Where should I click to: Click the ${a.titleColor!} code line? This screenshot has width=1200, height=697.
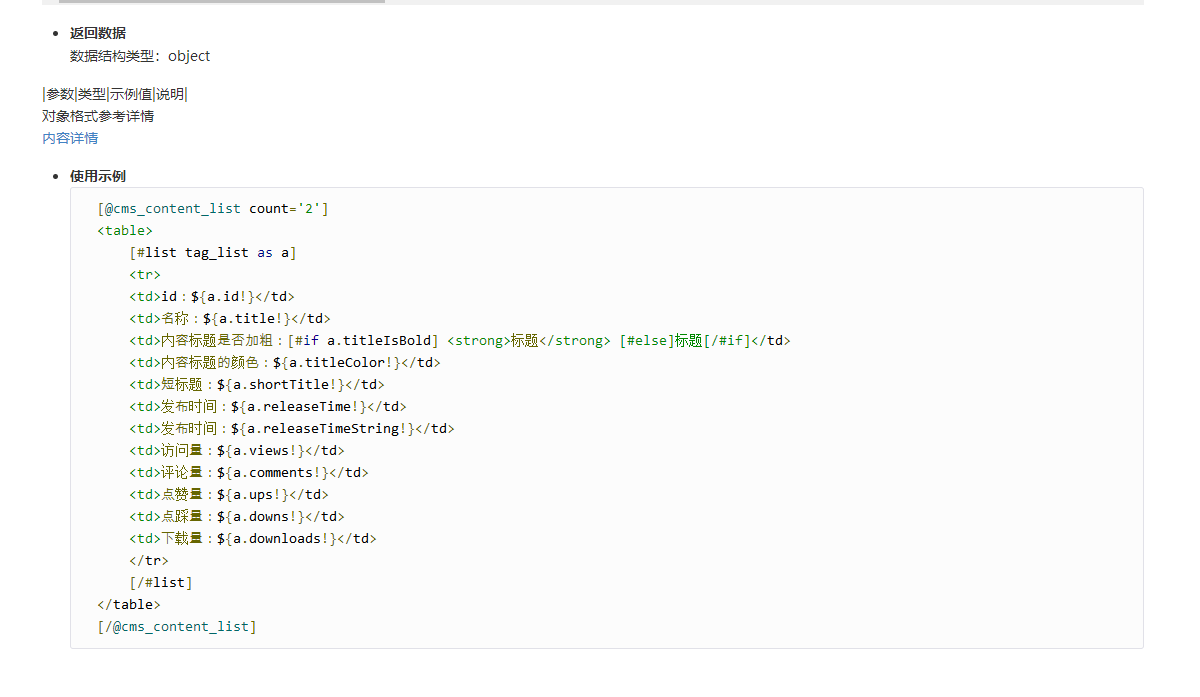285,363
